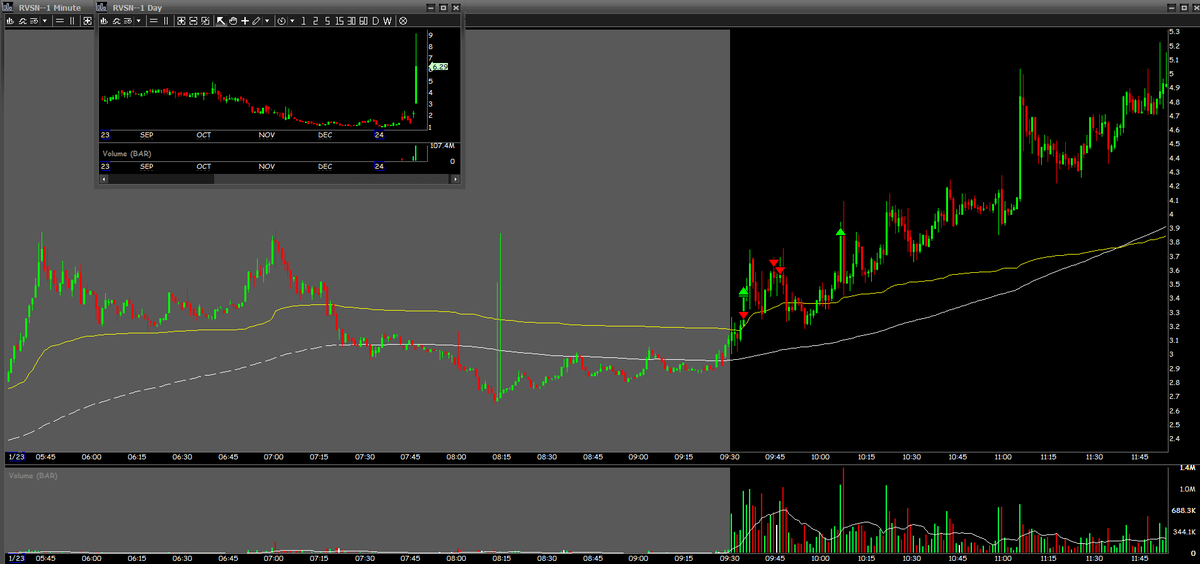
Task: Minimize the RVSN--1 Day window
Action: [430, 7]
